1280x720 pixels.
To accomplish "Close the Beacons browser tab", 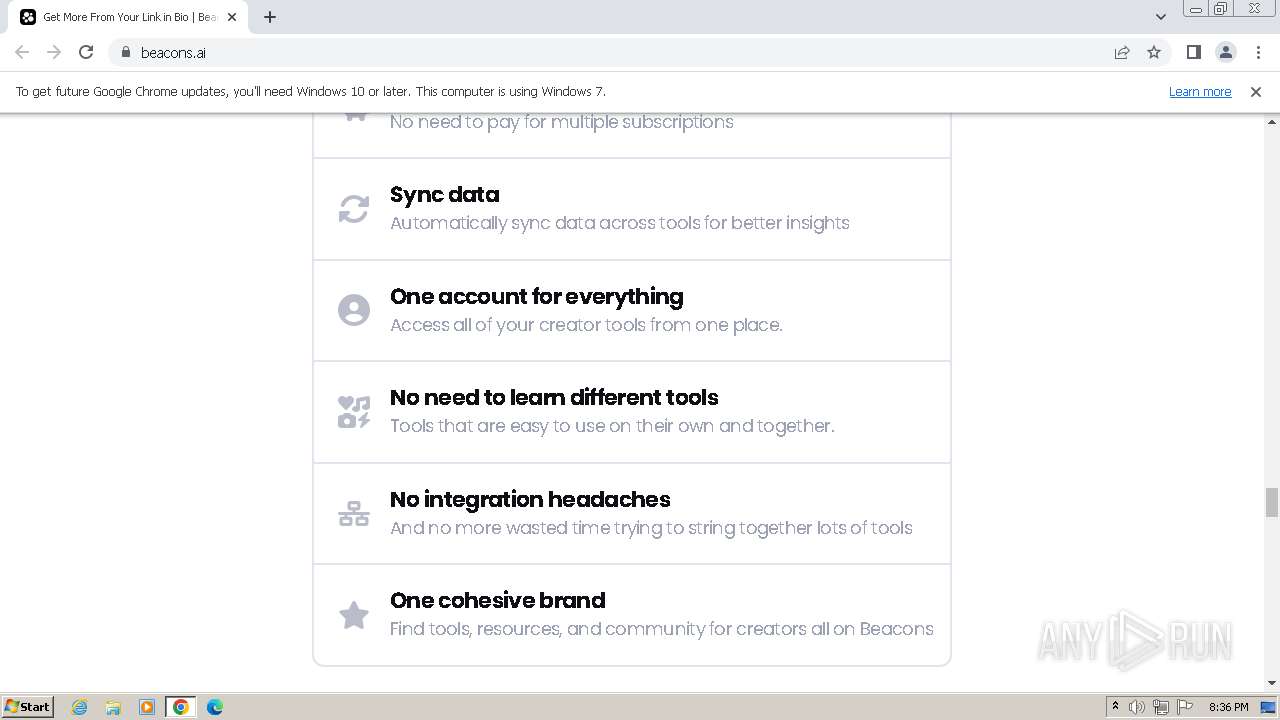I will 232,17.
